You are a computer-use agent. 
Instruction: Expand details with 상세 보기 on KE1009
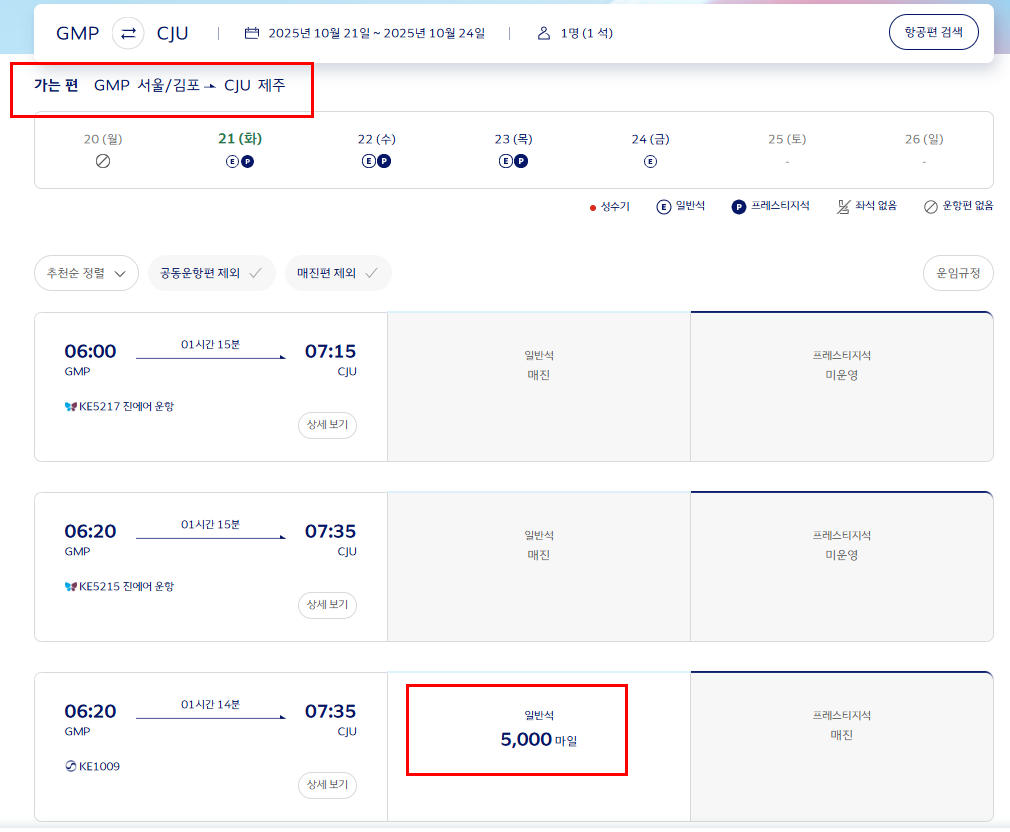pos(327,785)
